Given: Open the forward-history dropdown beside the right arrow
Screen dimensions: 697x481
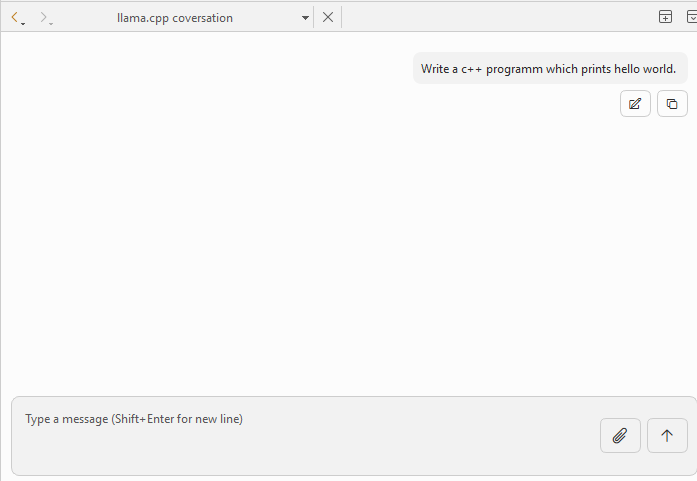Looking at the screenshot, I should tap(51, 23).
